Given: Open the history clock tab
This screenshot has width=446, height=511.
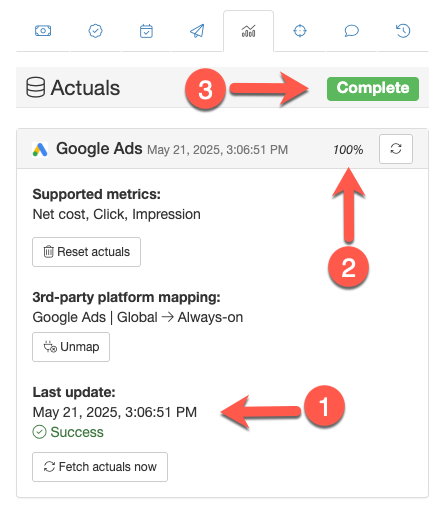Looking at the screenshot, I should pyautogui.click(x=403, y=31).
